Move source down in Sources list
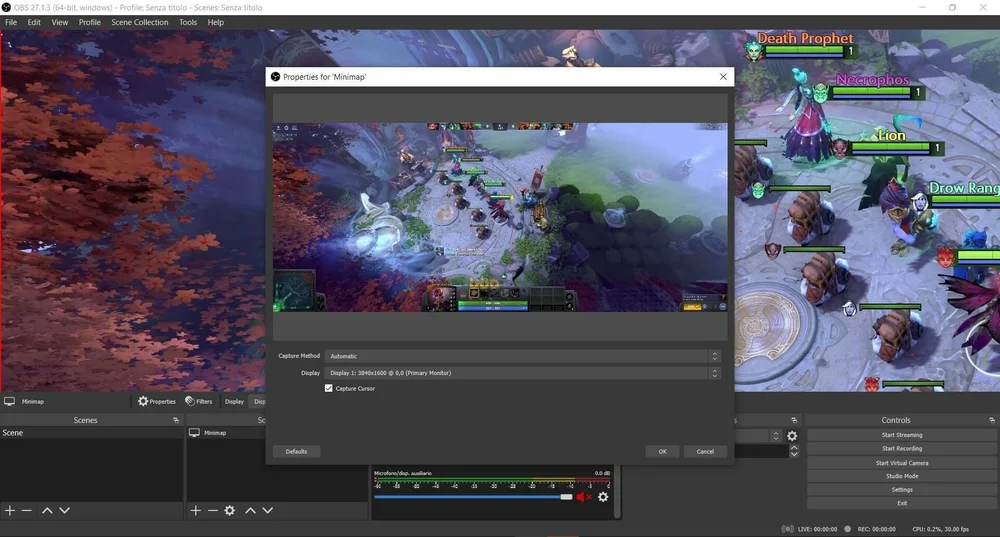Image resolution: width=1000 pixels, height=537 pixels. [268, 510]
